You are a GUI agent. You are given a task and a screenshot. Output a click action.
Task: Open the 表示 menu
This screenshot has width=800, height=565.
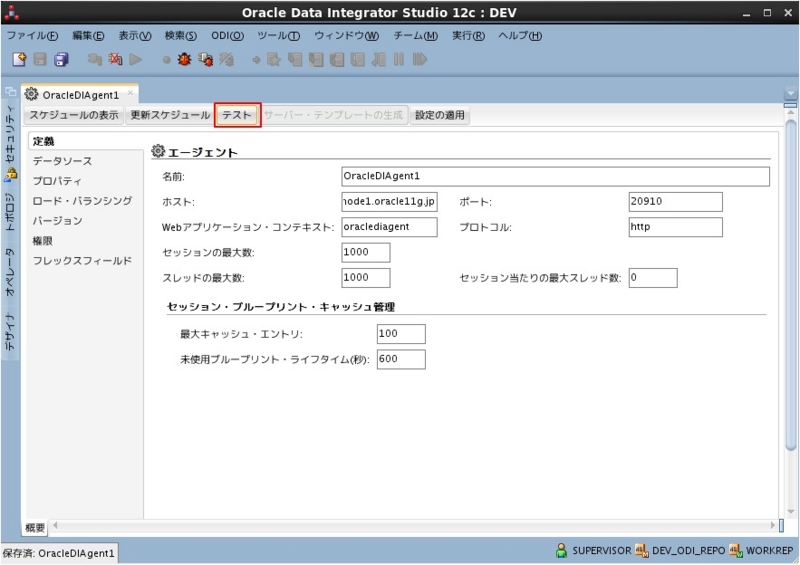pyautogui.click(x=135, y=36)
